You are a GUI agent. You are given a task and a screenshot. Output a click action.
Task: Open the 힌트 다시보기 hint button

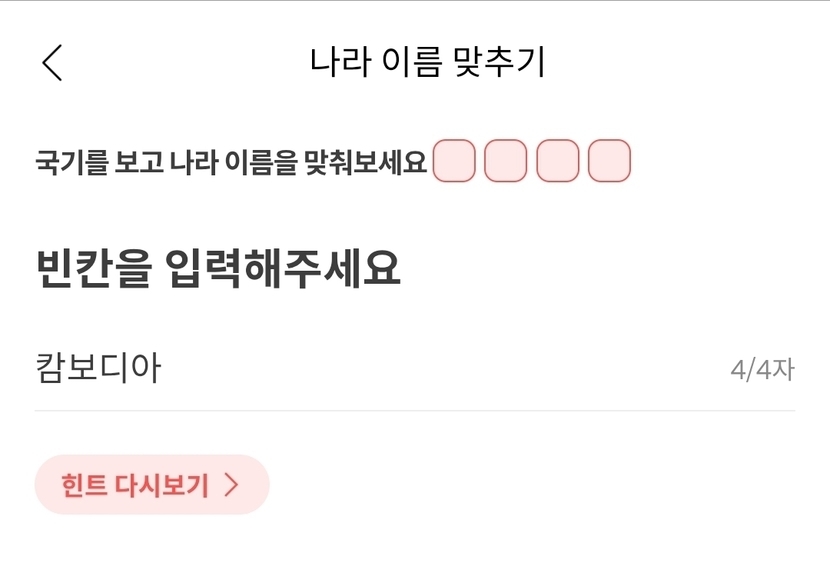[x=152, y=485]
